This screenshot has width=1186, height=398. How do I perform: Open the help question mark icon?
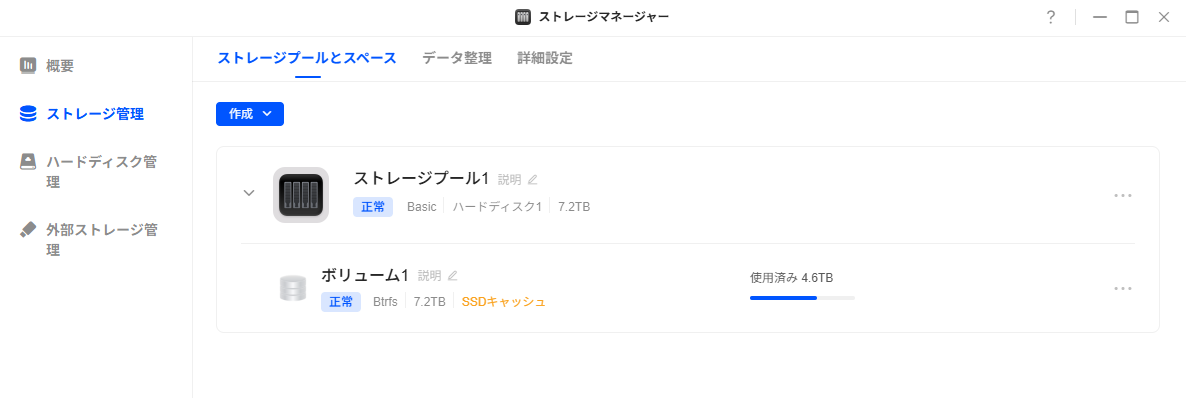(x=1051, y=17)
